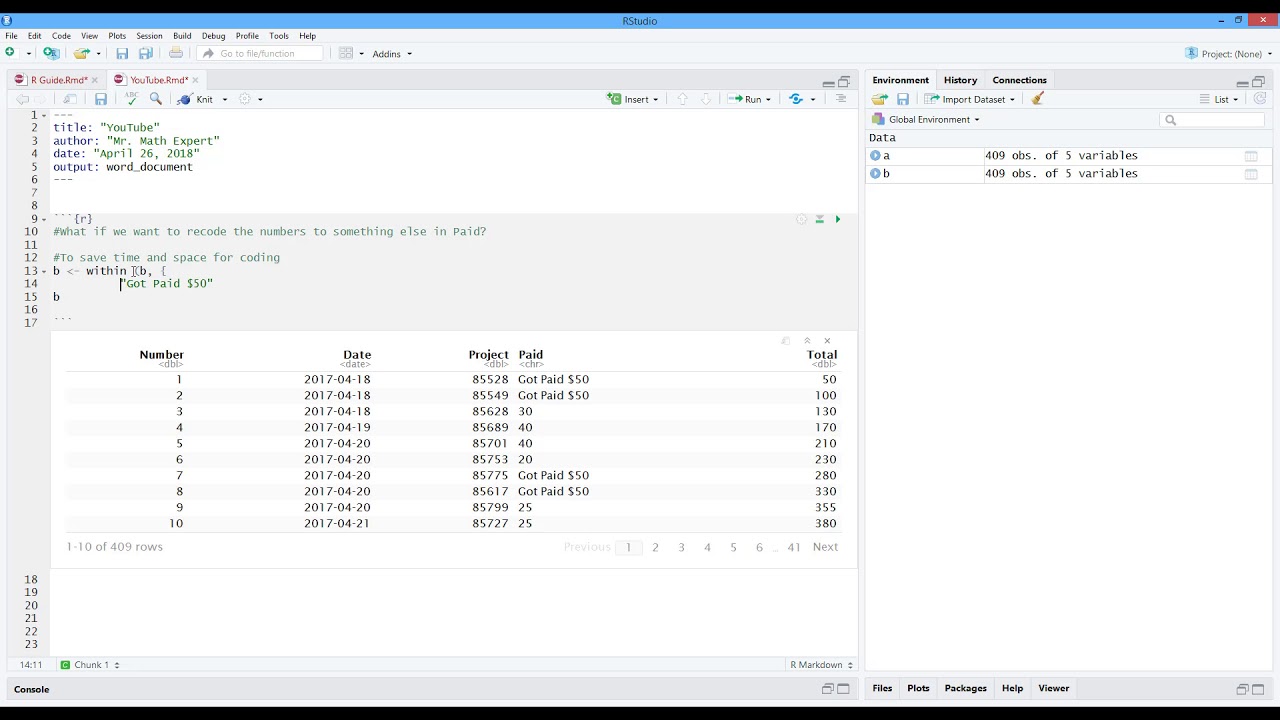Image resolution: width=1280 pixels, height=720 pixels.
Task: Open chunk options gear in chunk header
Action: 801,219
